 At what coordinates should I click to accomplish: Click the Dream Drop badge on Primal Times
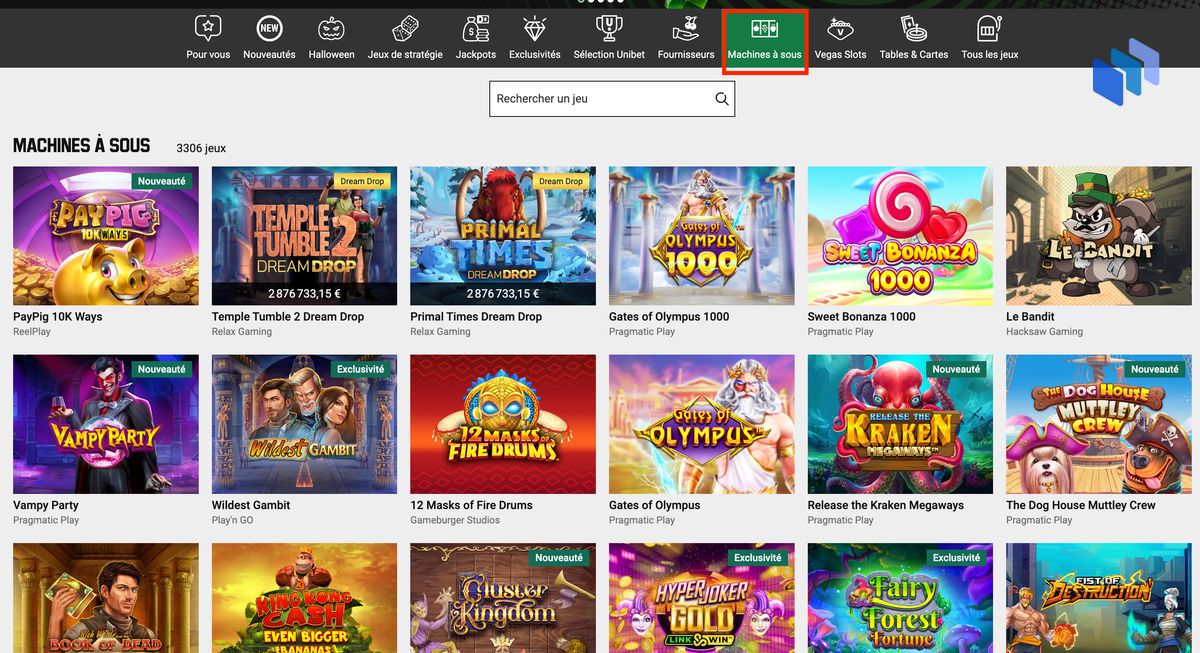tap(561, 181)
